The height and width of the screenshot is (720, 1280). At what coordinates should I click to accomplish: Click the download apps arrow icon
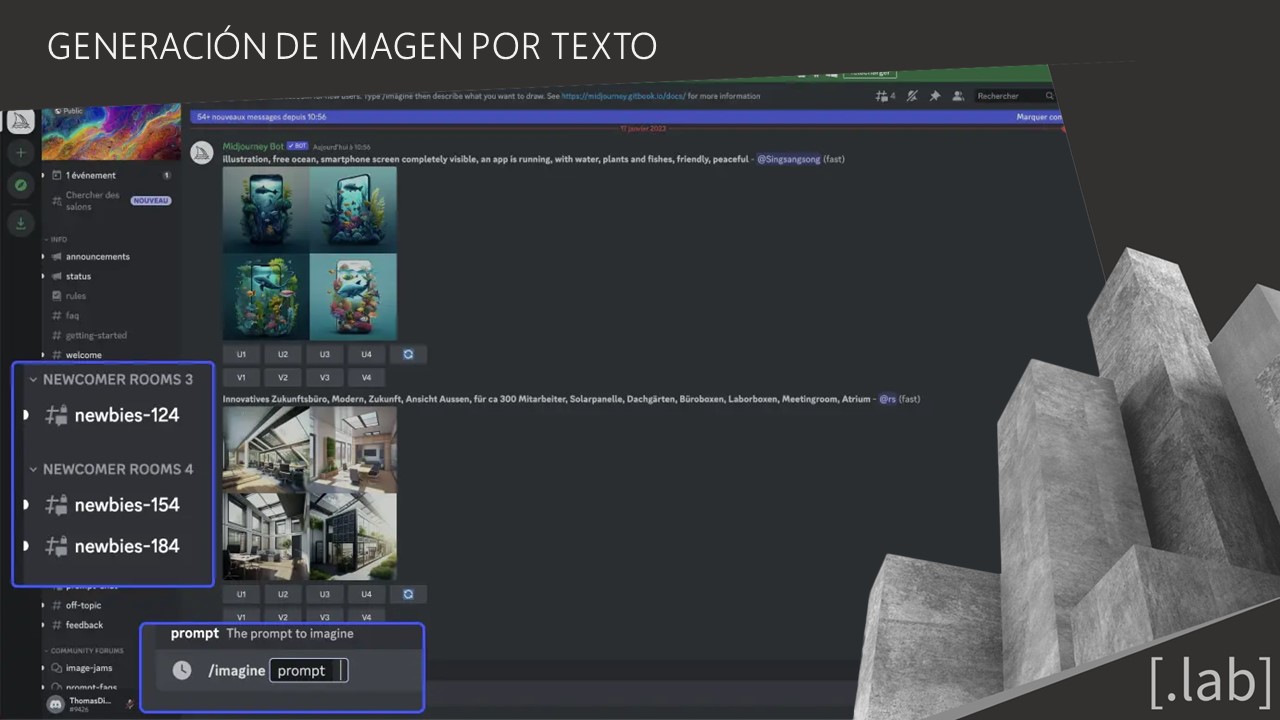pos(21,222)
